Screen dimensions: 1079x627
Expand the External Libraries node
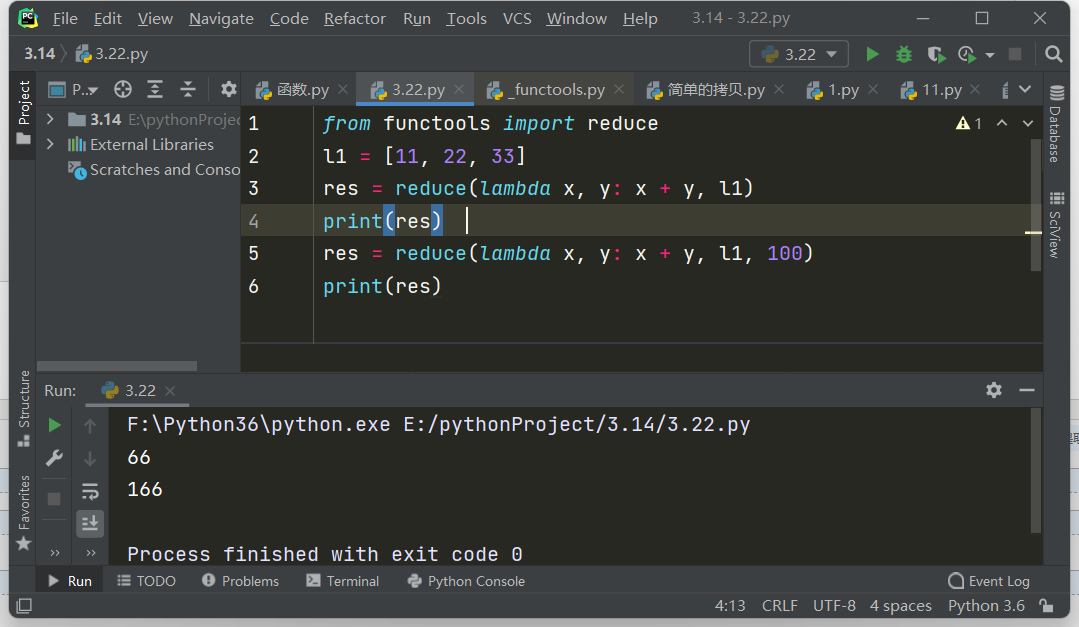(x=51, y=144)
